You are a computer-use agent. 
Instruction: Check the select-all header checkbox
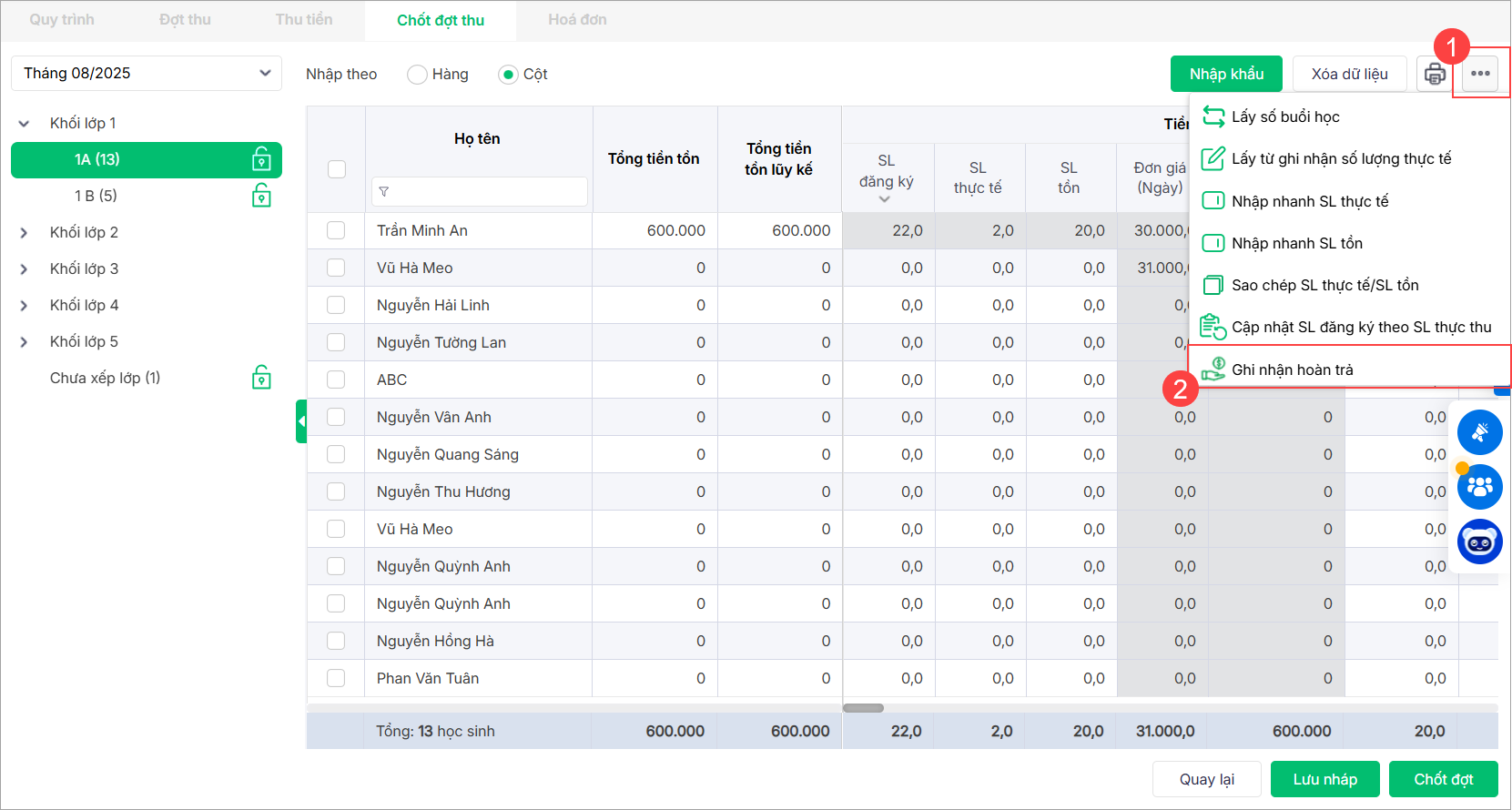tap(337, 169)
